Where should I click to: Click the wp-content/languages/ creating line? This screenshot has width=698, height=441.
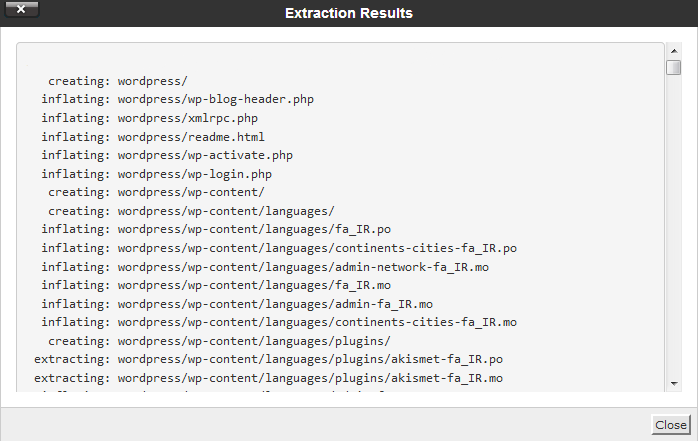pyautogui.click(x=191, y=211)
